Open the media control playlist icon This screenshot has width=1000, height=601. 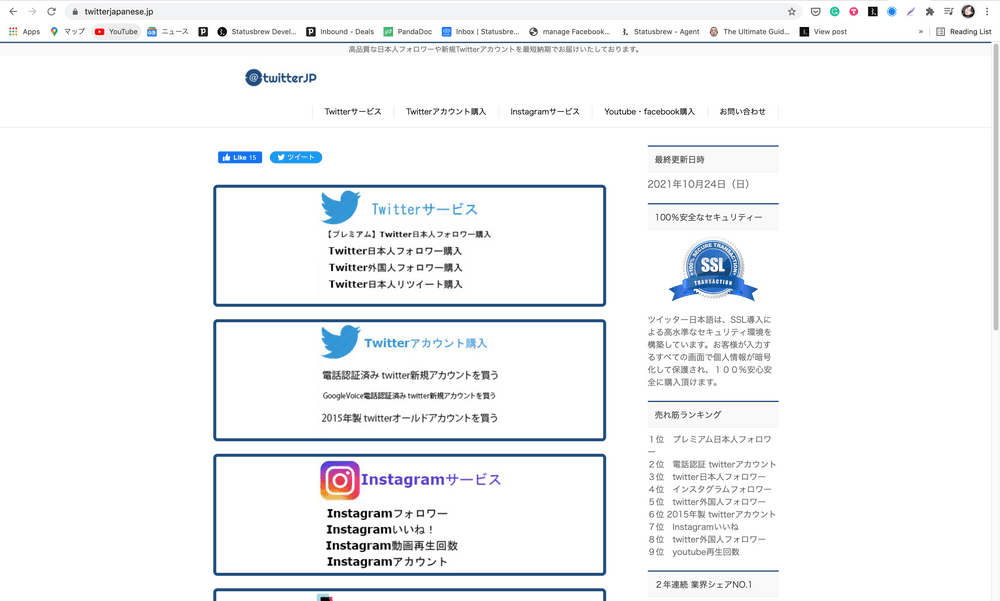coord(949,12)
